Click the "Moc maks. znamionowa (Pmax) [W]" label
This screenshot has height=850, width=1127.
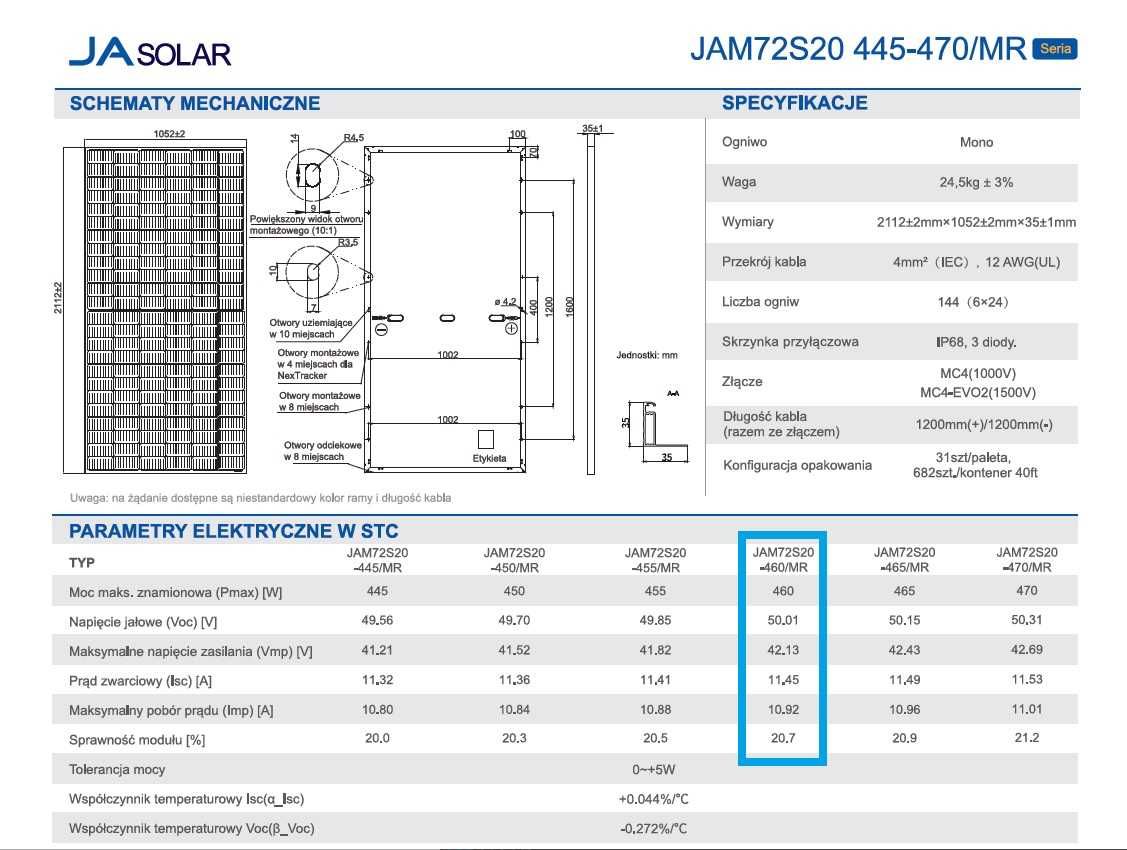click(175, 593)
